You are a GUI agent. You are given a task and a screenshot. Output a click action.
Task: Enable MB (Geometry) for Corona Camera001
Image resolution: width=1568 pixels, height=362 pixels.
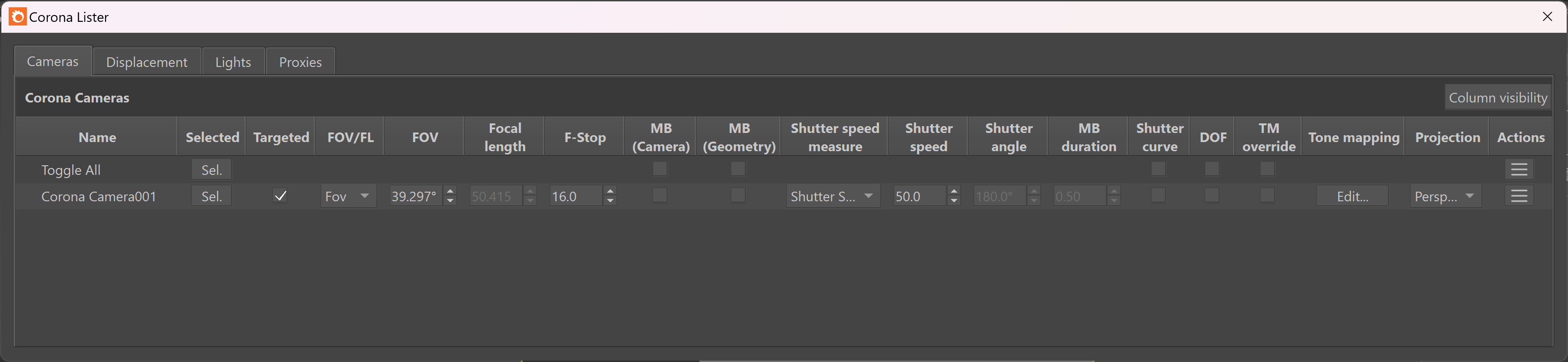[x=738, y=196]
